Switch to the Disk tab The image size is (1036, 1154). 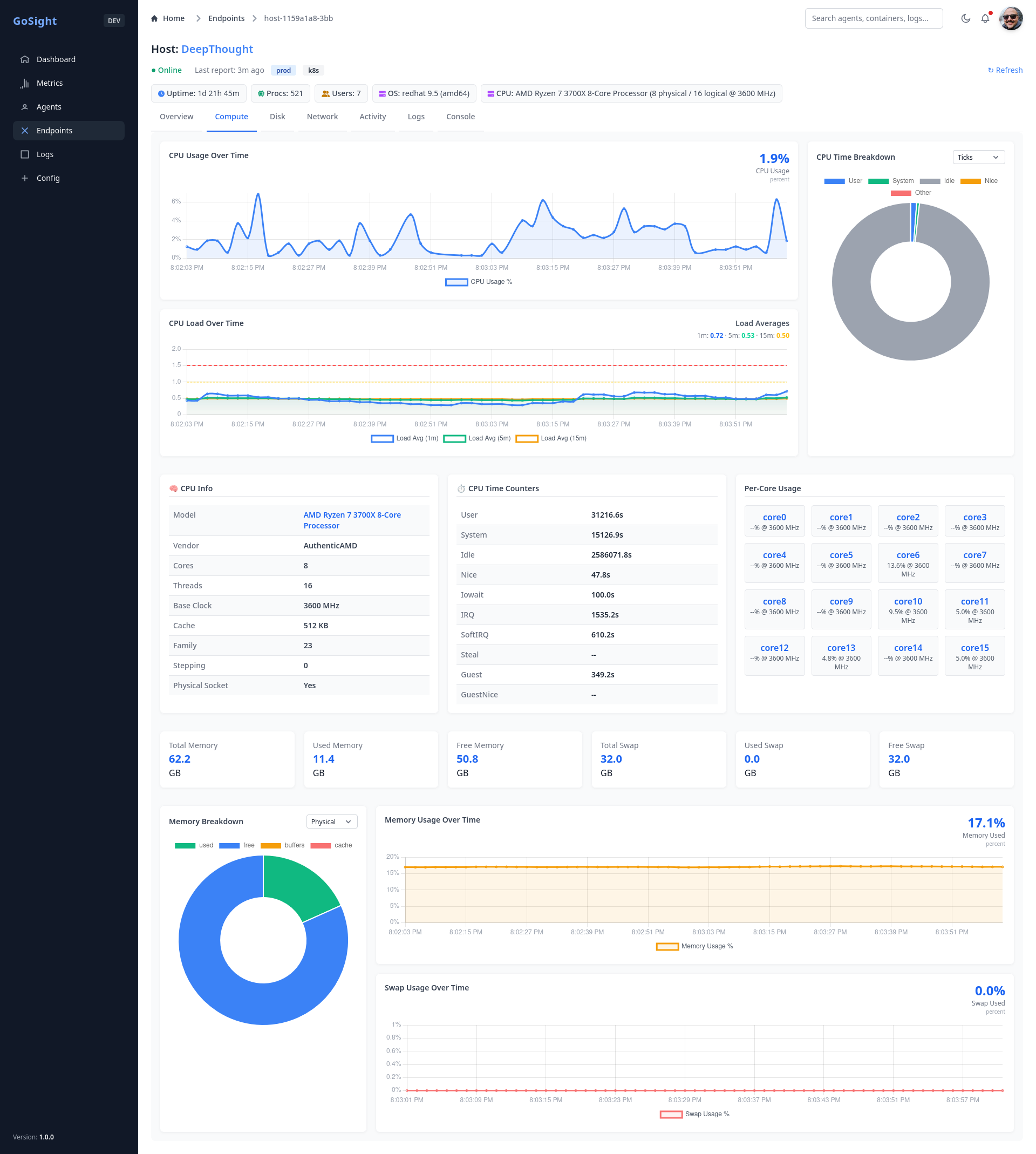277,117
